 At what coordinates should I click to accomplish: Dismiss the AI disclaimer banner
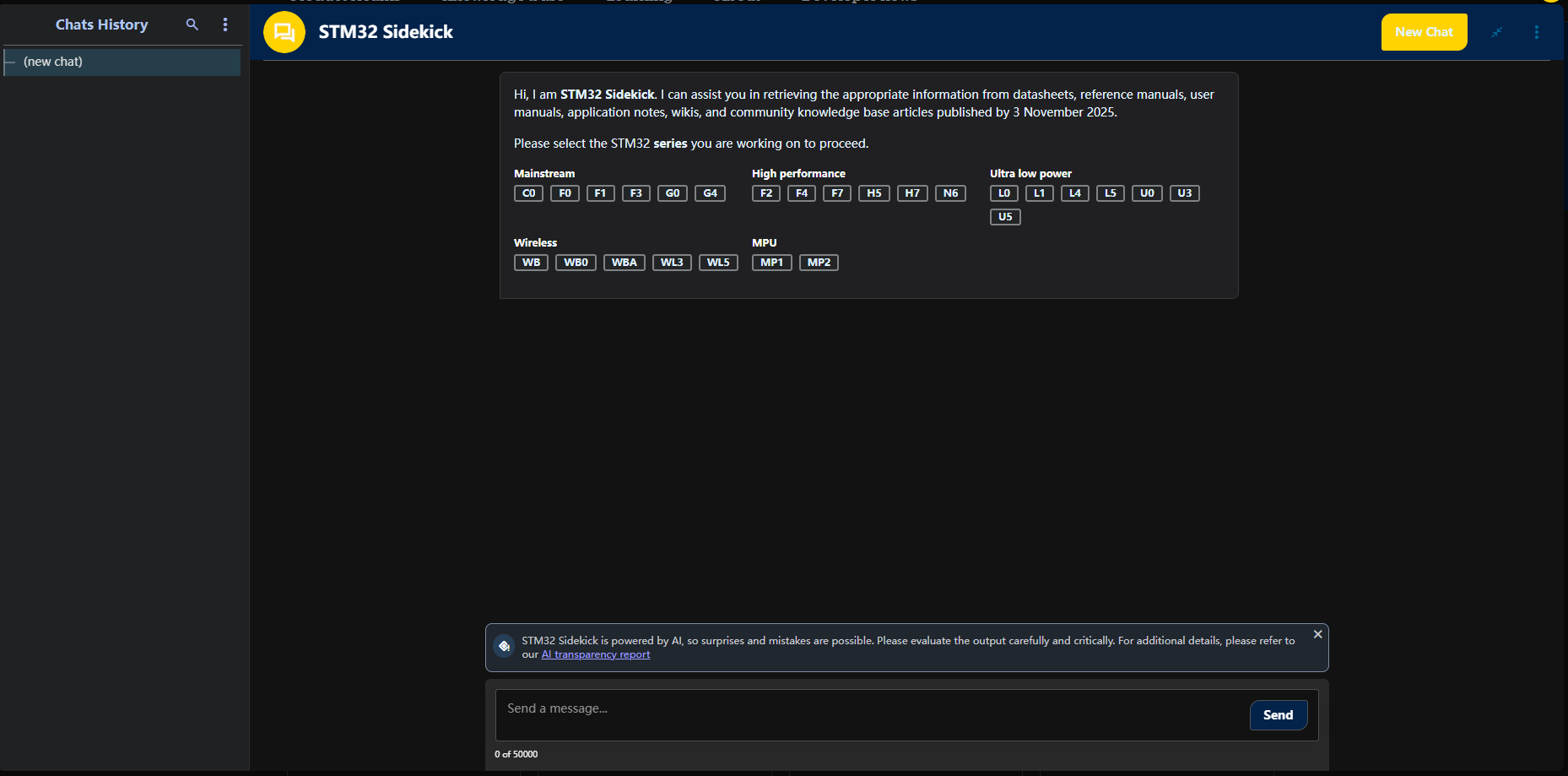[1317, 634]
